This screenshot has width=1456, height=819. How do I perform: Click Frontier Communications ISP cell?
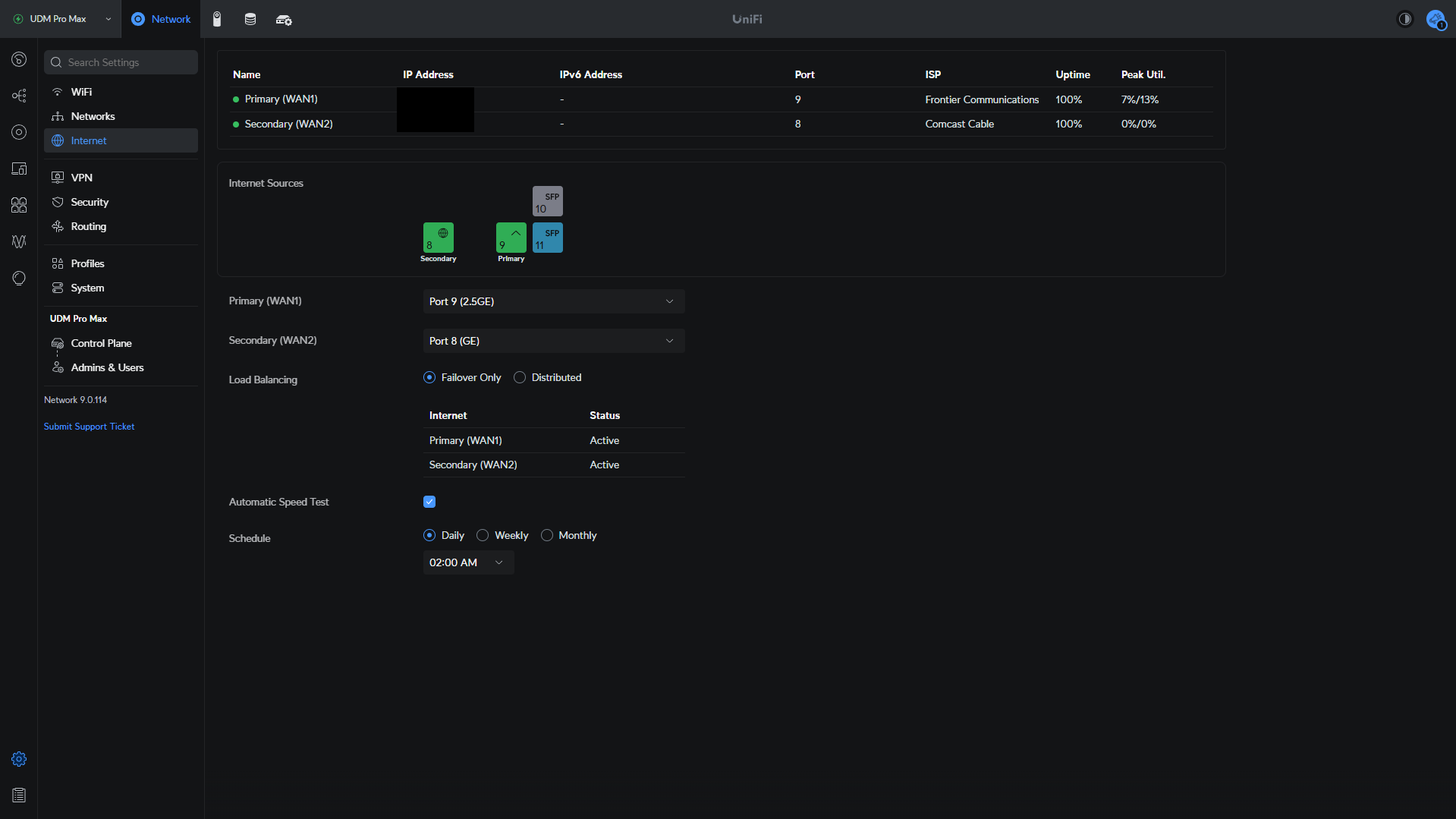pyautogui.click(x=982, y=99)
